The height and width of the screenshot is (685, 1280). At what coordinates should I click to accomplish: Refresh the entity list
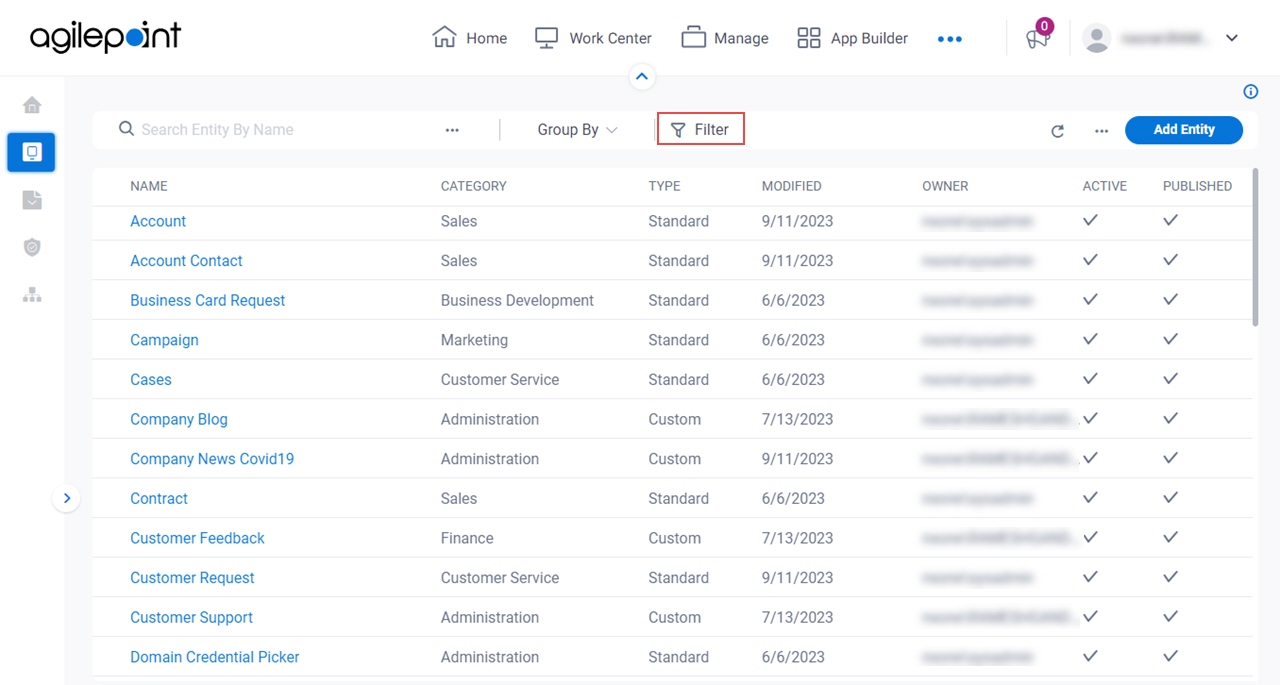1057,131
